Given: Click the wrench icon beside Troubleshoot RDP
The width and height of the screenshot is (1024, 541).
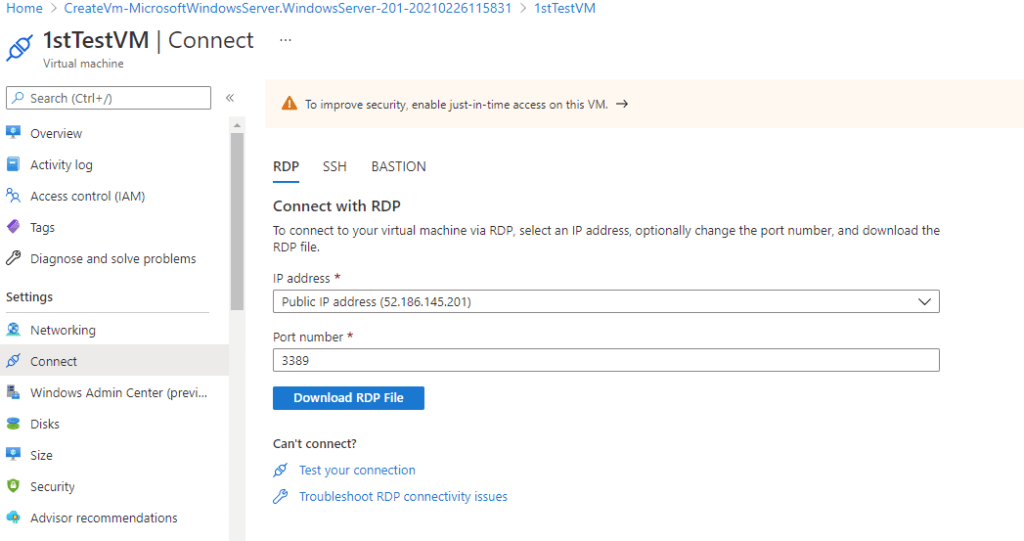Looking at the screenshot, I should tap(280, 497).
